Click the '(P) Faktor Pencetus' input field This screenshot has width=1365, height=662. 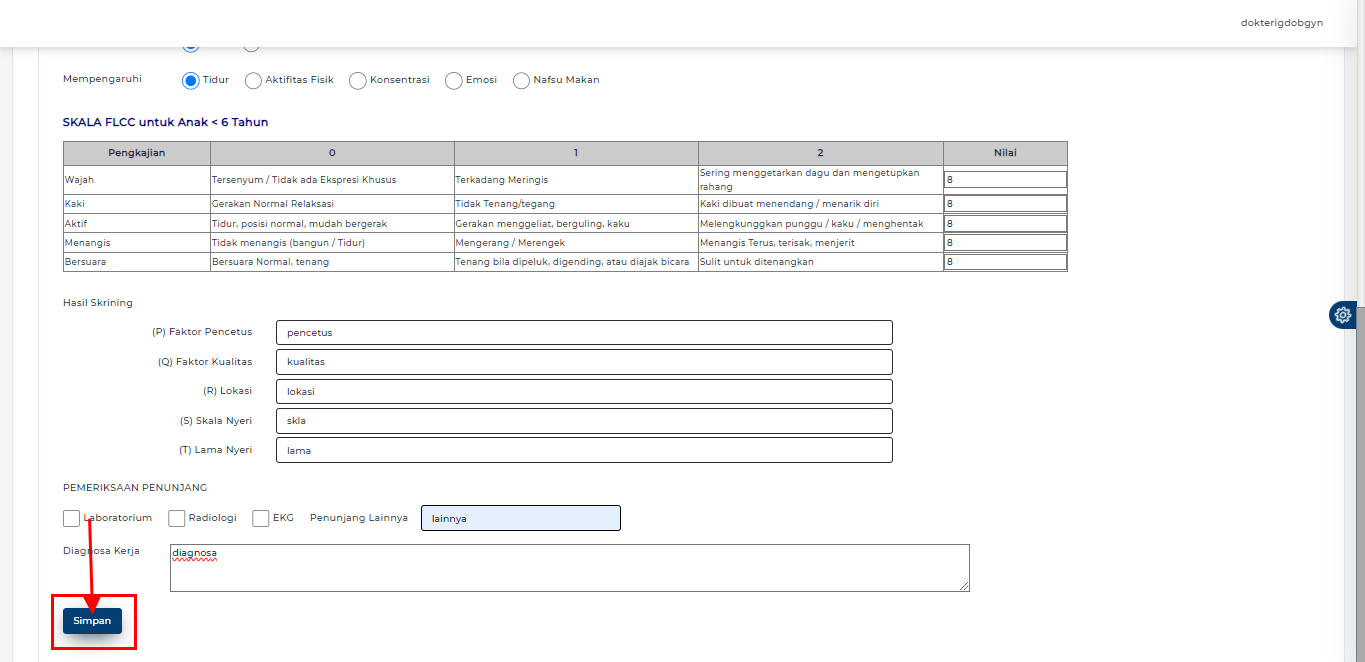coord(584,332)
